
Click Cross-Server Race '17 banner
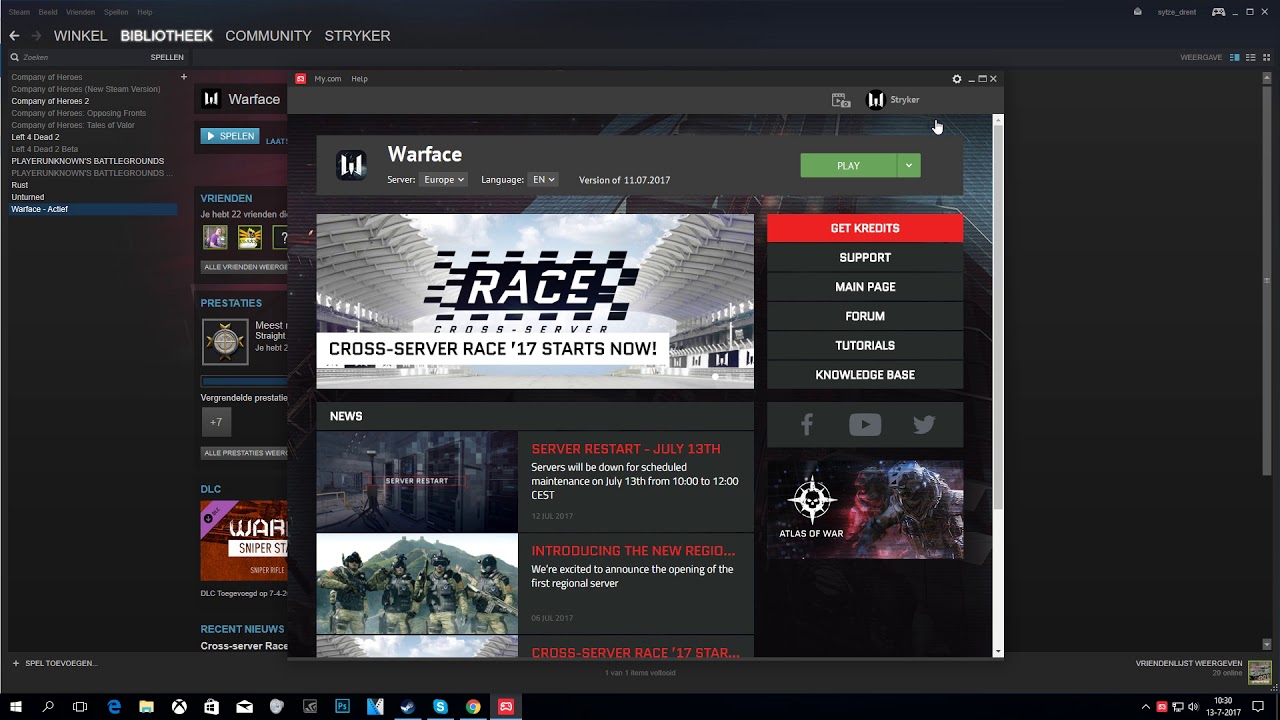tap(535, 301)
